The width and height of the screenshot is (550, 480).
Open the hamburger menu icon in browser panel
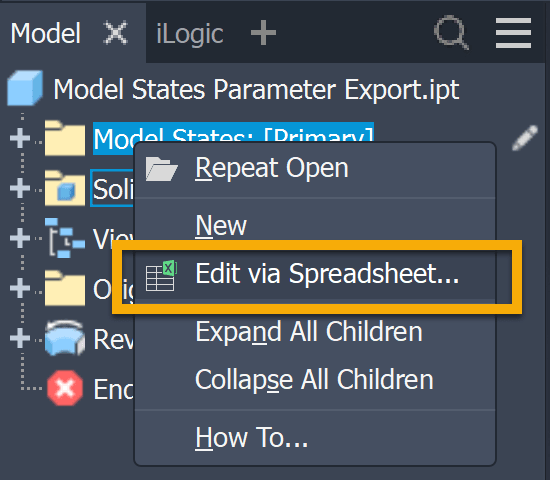[x=513, y=33]
